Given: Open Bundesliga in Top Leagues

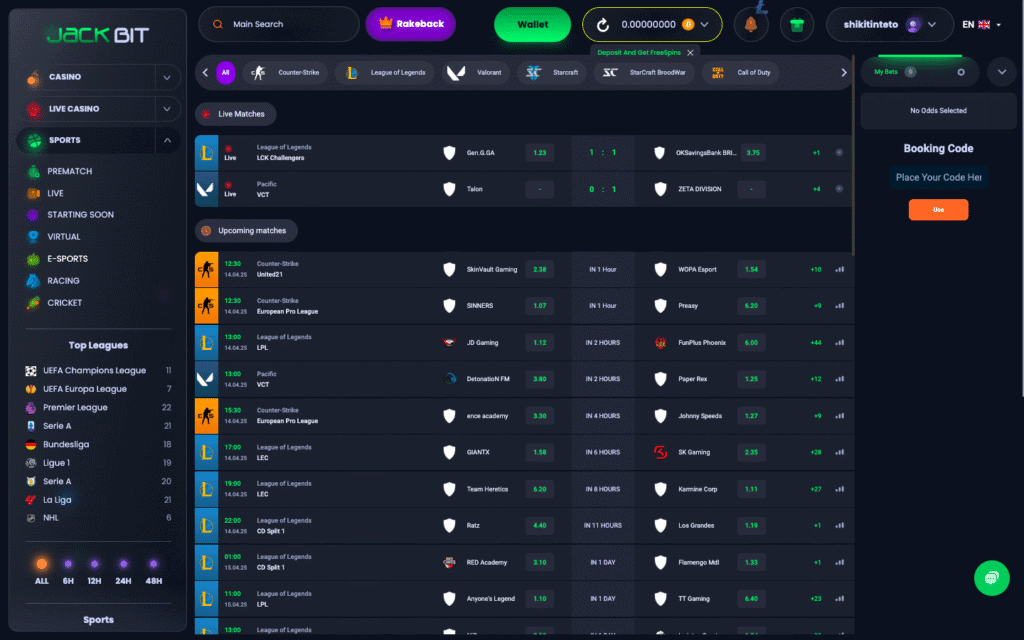Looking at the screenshot, I should pyautogui.click(x=98, y=444).
